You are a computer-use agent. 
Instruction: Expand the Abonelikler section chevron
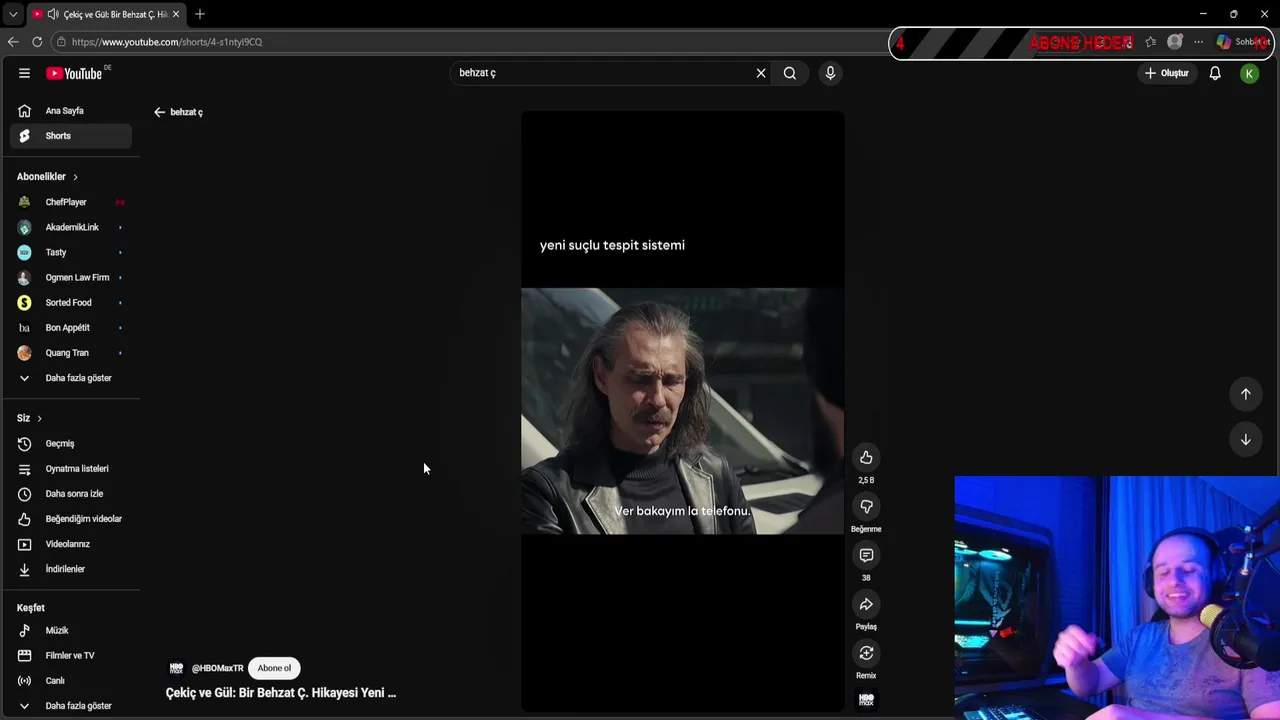click(75, 177)
